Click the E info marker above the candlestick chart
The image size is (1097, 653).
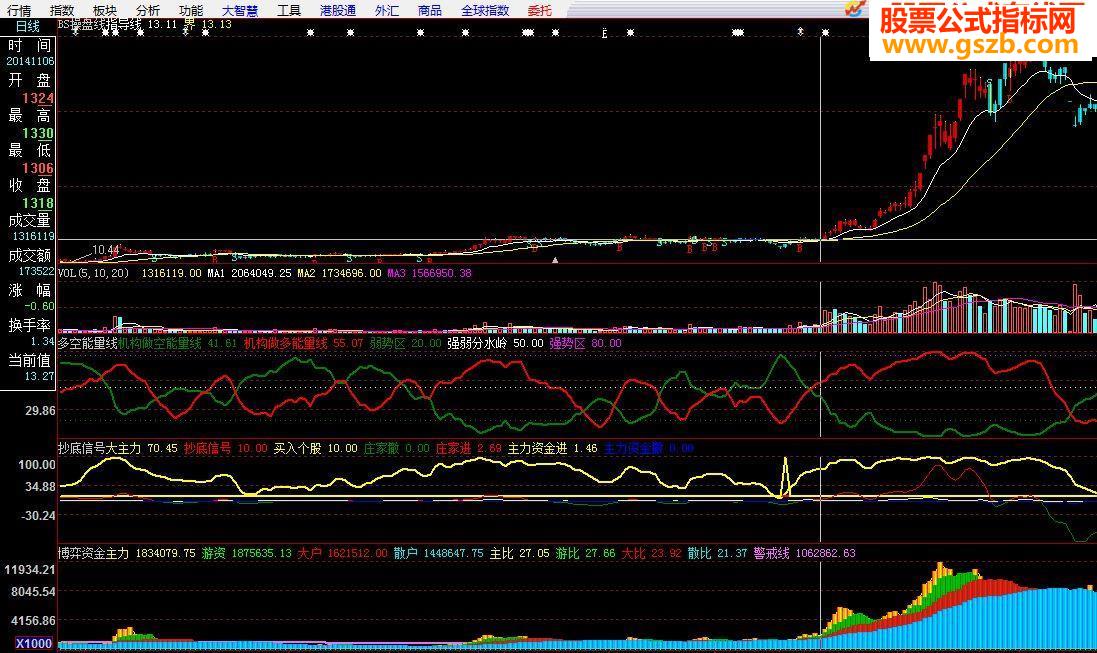(604, 33)
